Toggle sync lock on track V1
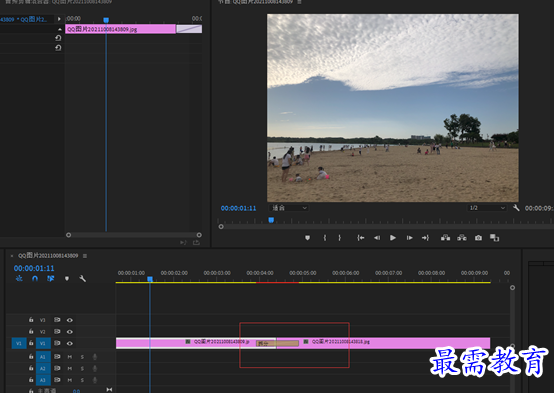The image size is (554, 393). 57,343
